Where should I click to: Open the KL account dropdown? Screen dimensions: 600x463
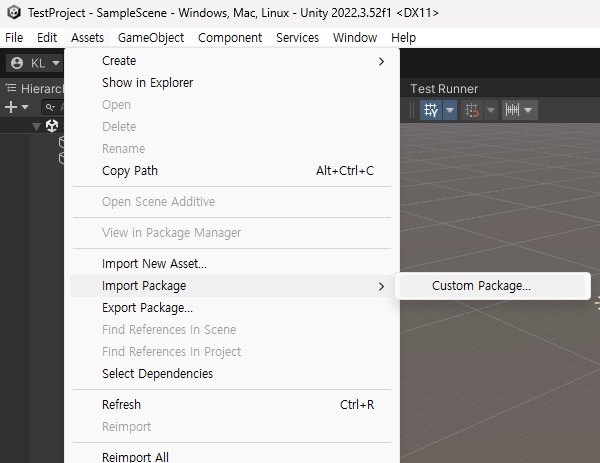[x=35, y=63]
